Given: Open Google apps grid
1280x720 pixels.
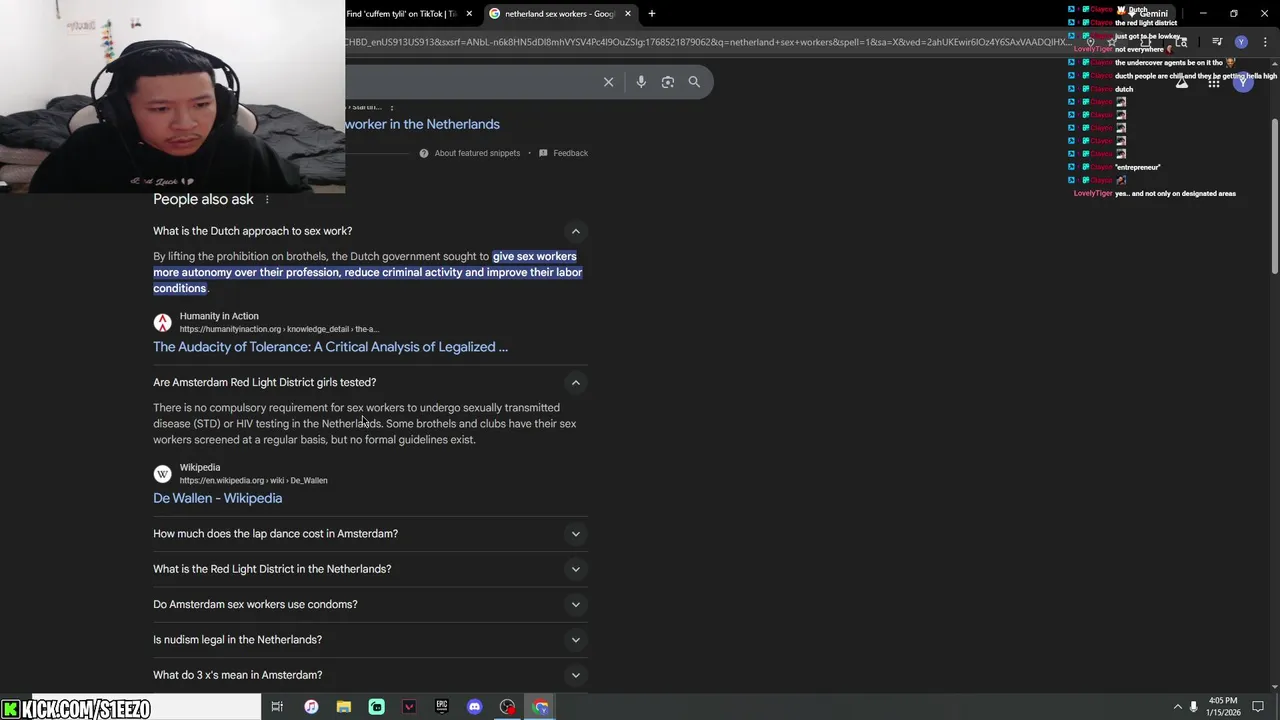Looking at the screenshot, I should [x=1213, y=83].
